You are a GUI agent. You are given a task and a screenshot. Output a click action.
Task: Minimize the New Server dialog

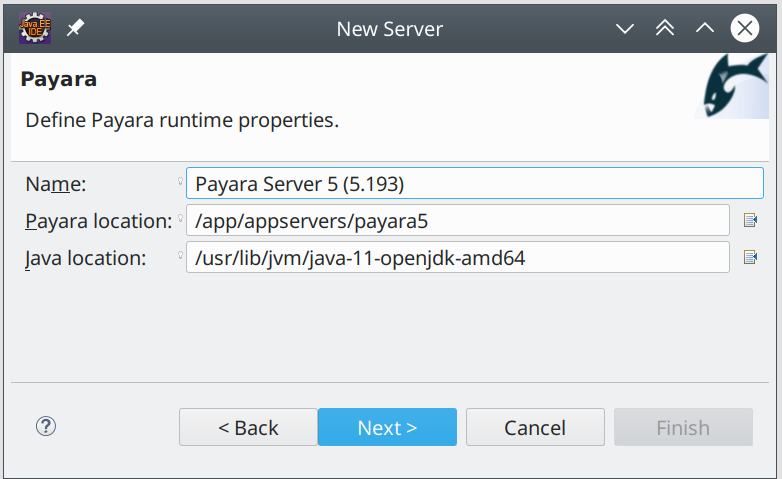(x=626, y=28)
